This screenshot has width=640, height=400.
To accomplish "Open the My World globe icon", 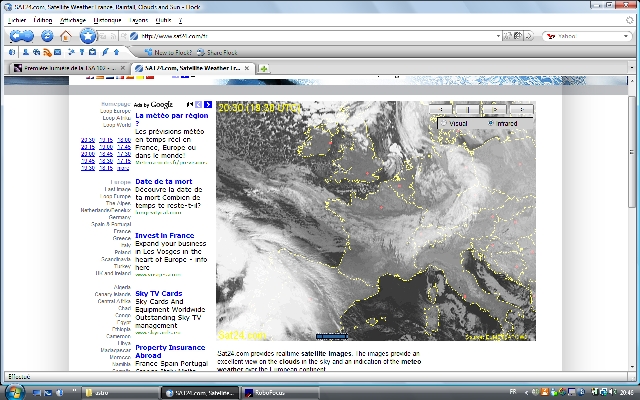I will pos(12,52).
